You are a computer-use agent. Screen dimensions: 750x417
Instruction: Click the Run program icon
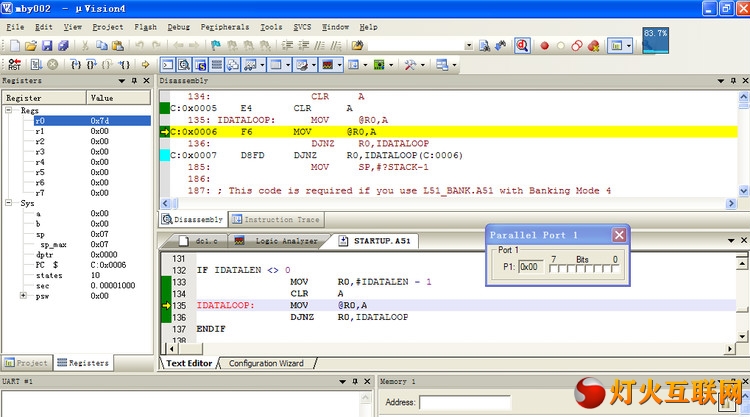(36, 65)
